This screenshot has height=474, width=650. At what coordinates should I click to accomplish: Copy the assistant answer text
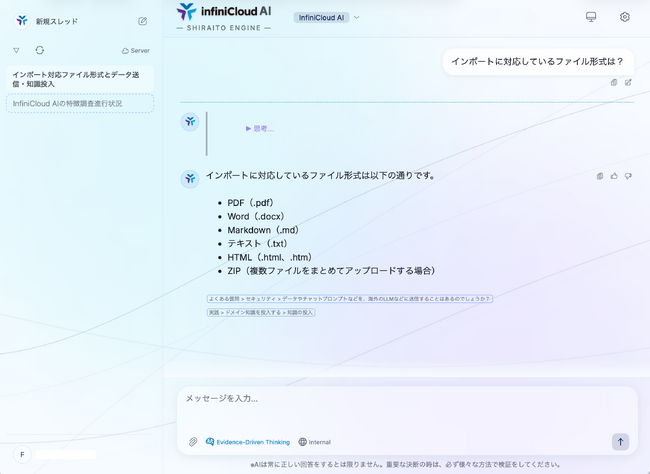click(600, 176)
